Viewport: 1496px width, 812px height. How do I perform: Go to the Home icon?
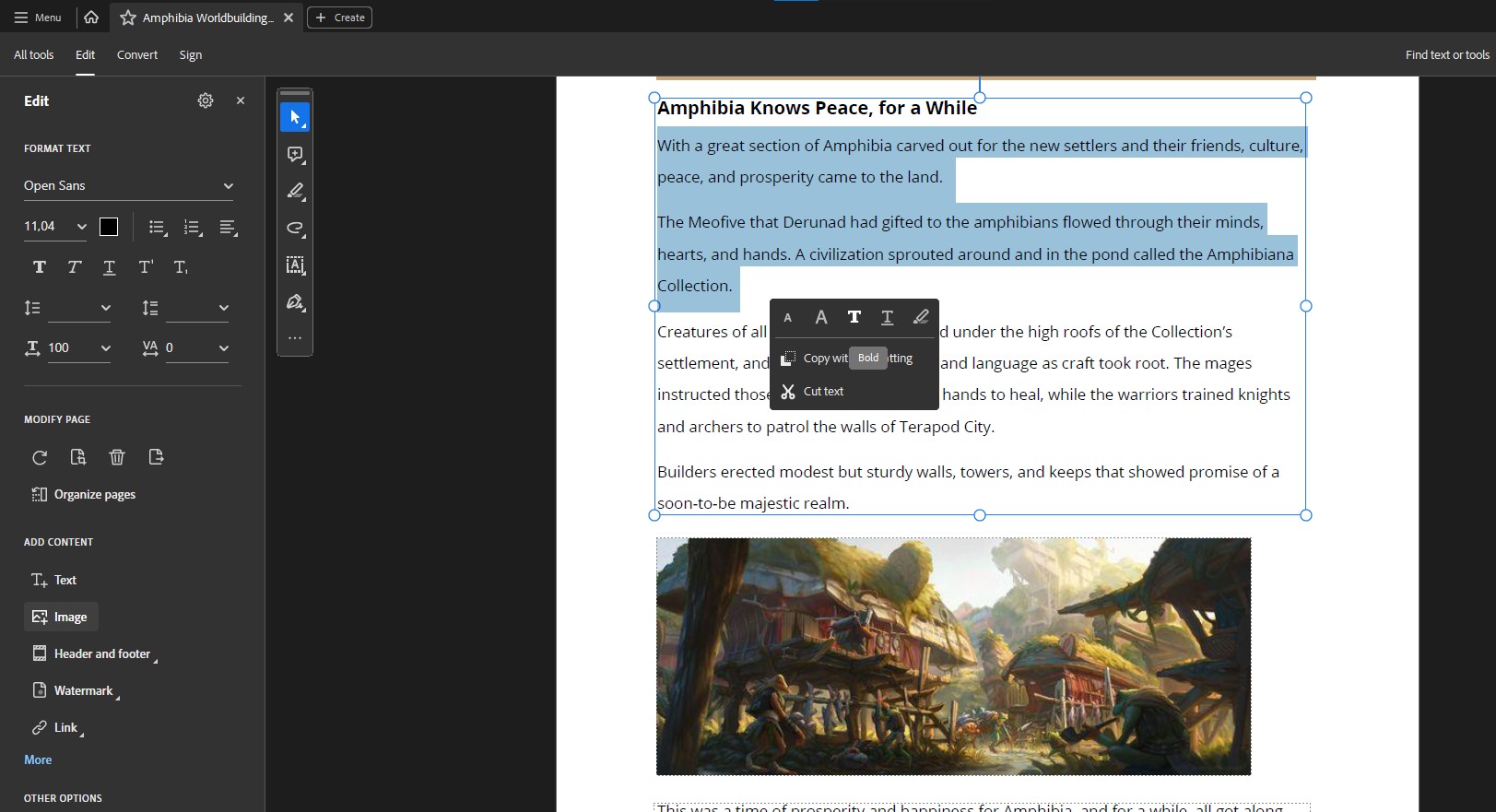coord(91,18)
